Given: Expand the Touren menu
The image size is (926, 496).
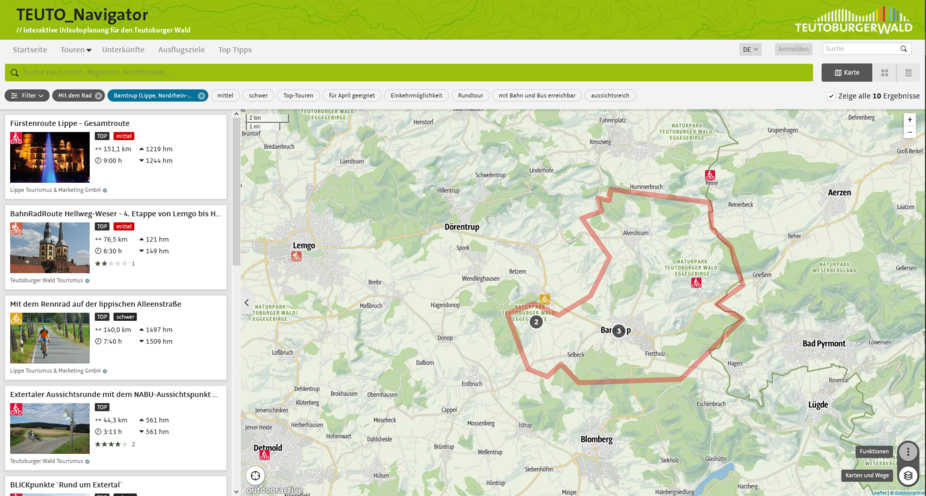Looking at the screenshot, I should click(75, 49).
